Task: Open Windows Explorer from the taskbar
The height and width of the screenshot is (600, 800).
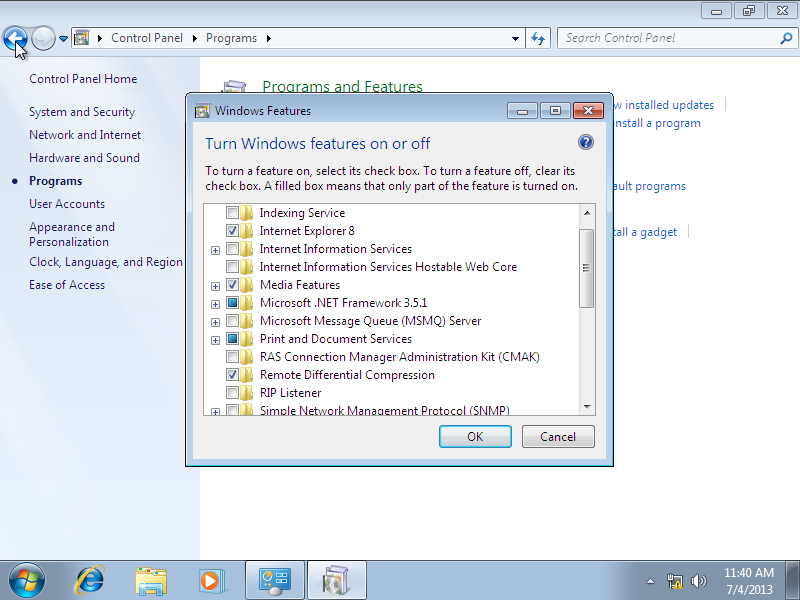Action: point(150,580)
